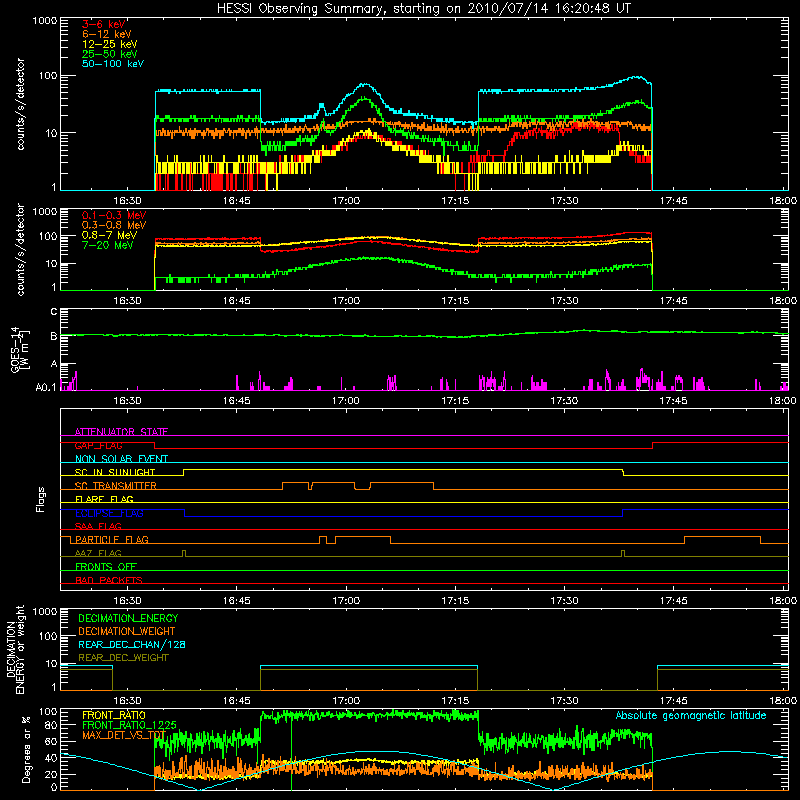Click the 16:45 tick label under the keV panel
This screenshot has width=800, height=800.
coord(236,201)
